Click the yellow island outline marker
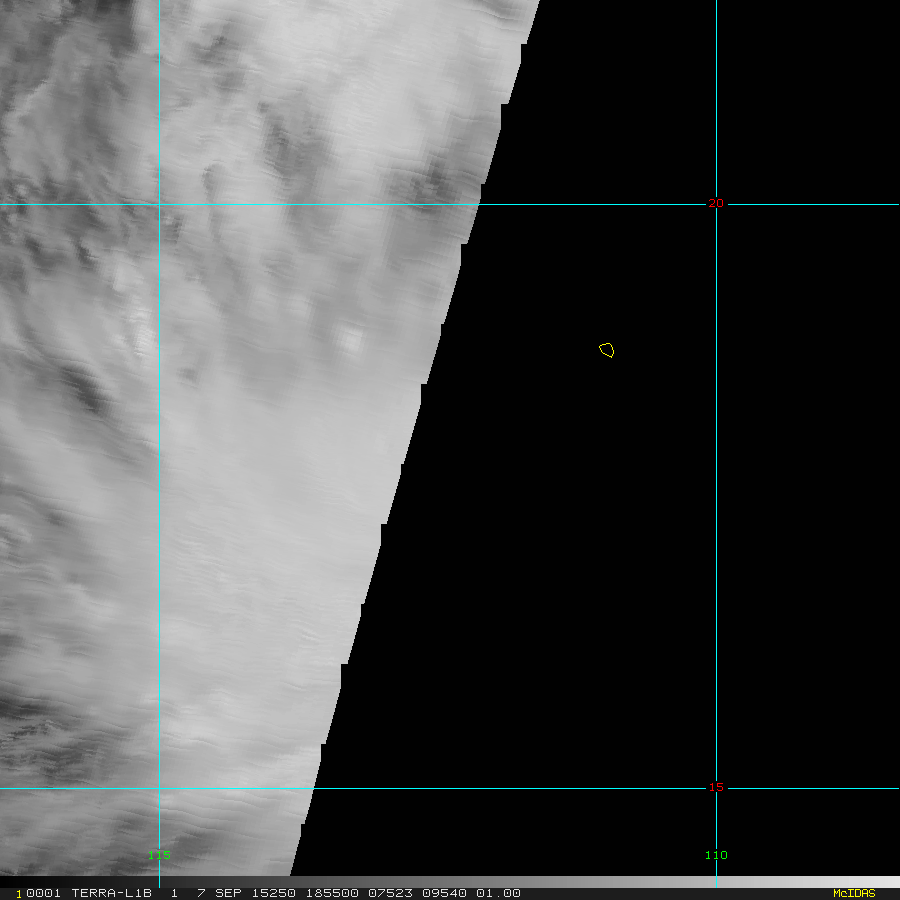Viewport: 900px width, 900px height. pyautogui.click(x=606, y=349)
